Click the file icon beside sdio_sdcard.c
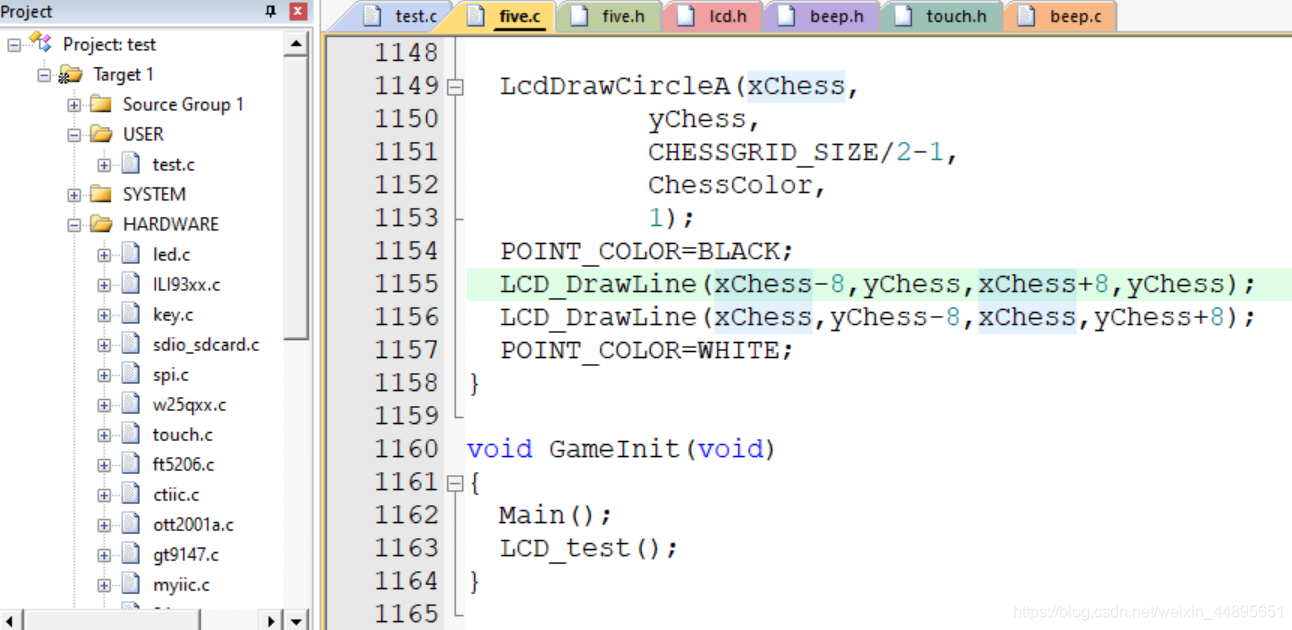The image size is (1292, 630). pos(130,344)
